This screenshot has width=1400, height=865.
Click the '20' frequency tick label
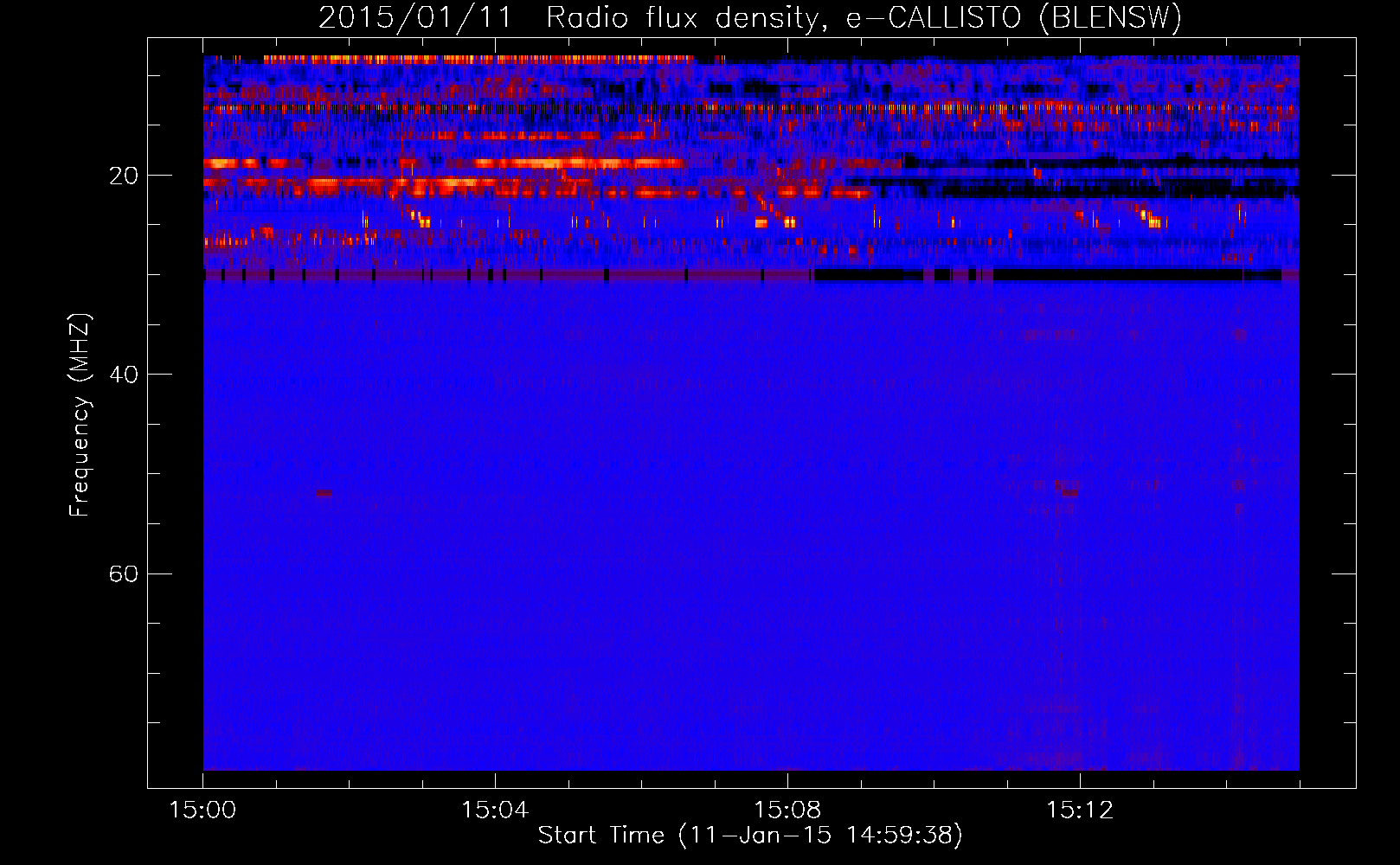(123, 176)
